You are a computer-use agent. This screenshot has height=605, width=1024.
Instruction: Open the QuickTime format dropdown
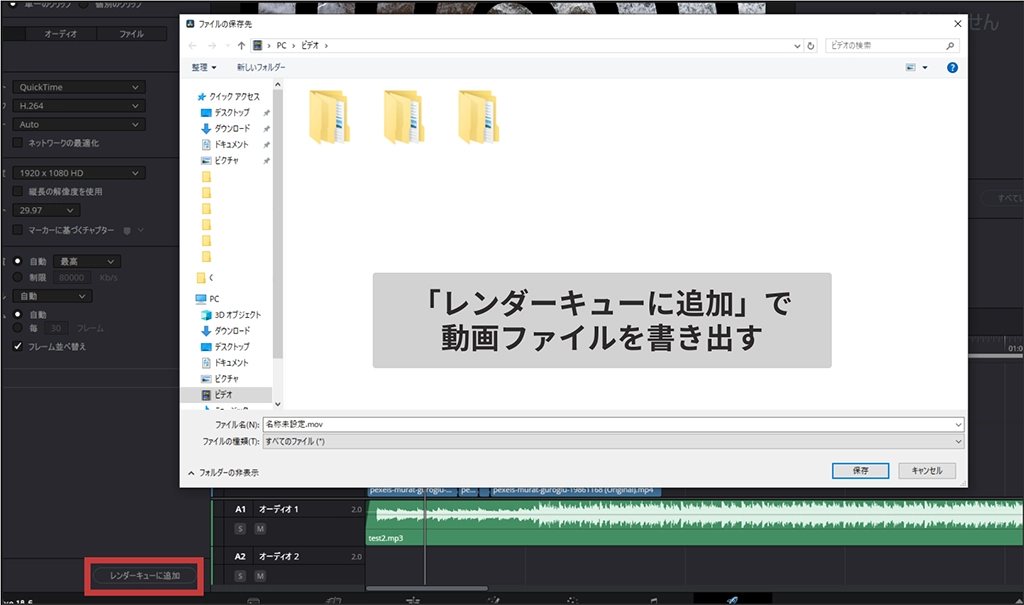click(80, 87)
